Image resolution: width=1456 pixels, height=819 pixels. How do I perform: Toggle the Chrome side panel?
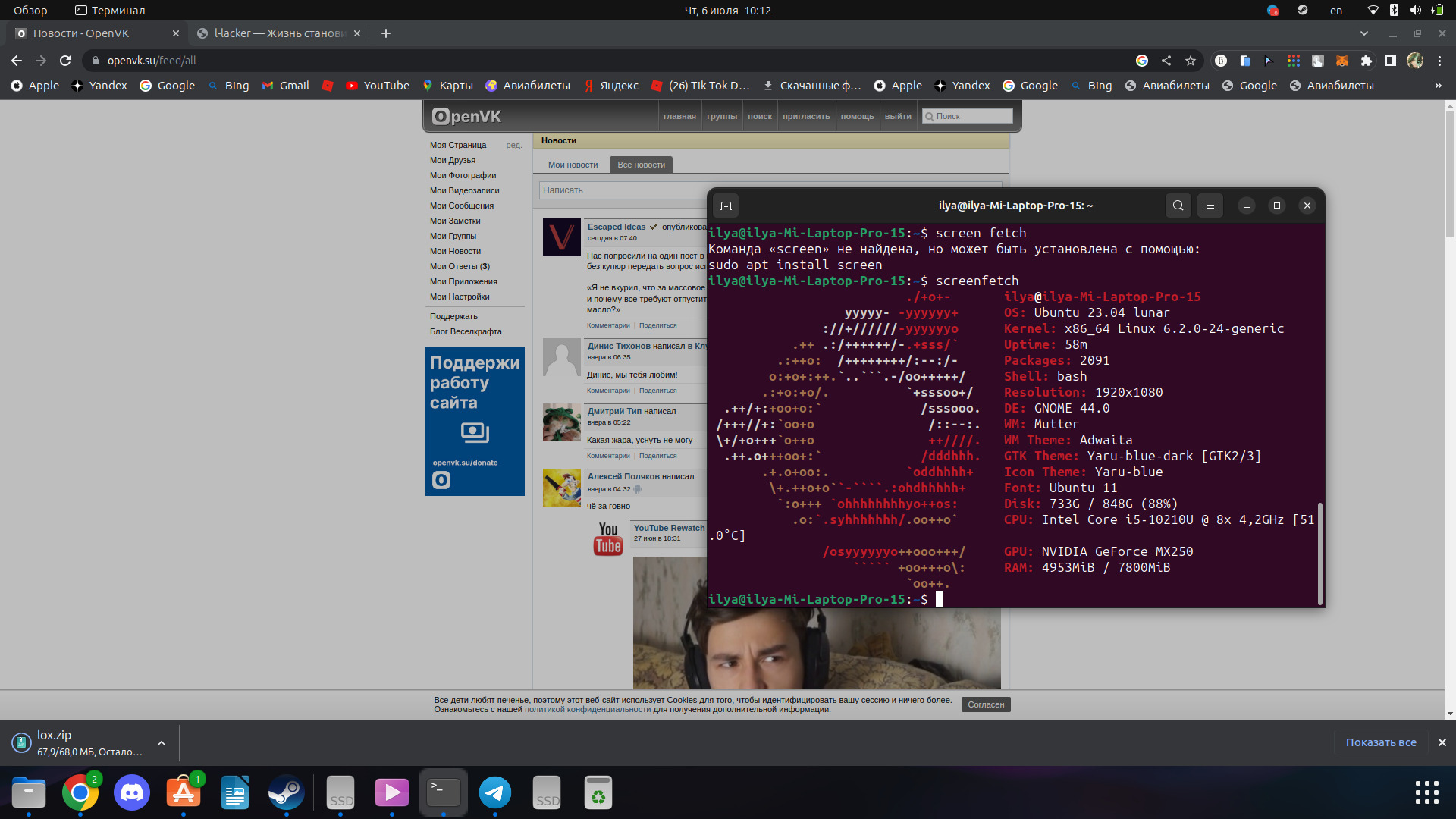1391,61
